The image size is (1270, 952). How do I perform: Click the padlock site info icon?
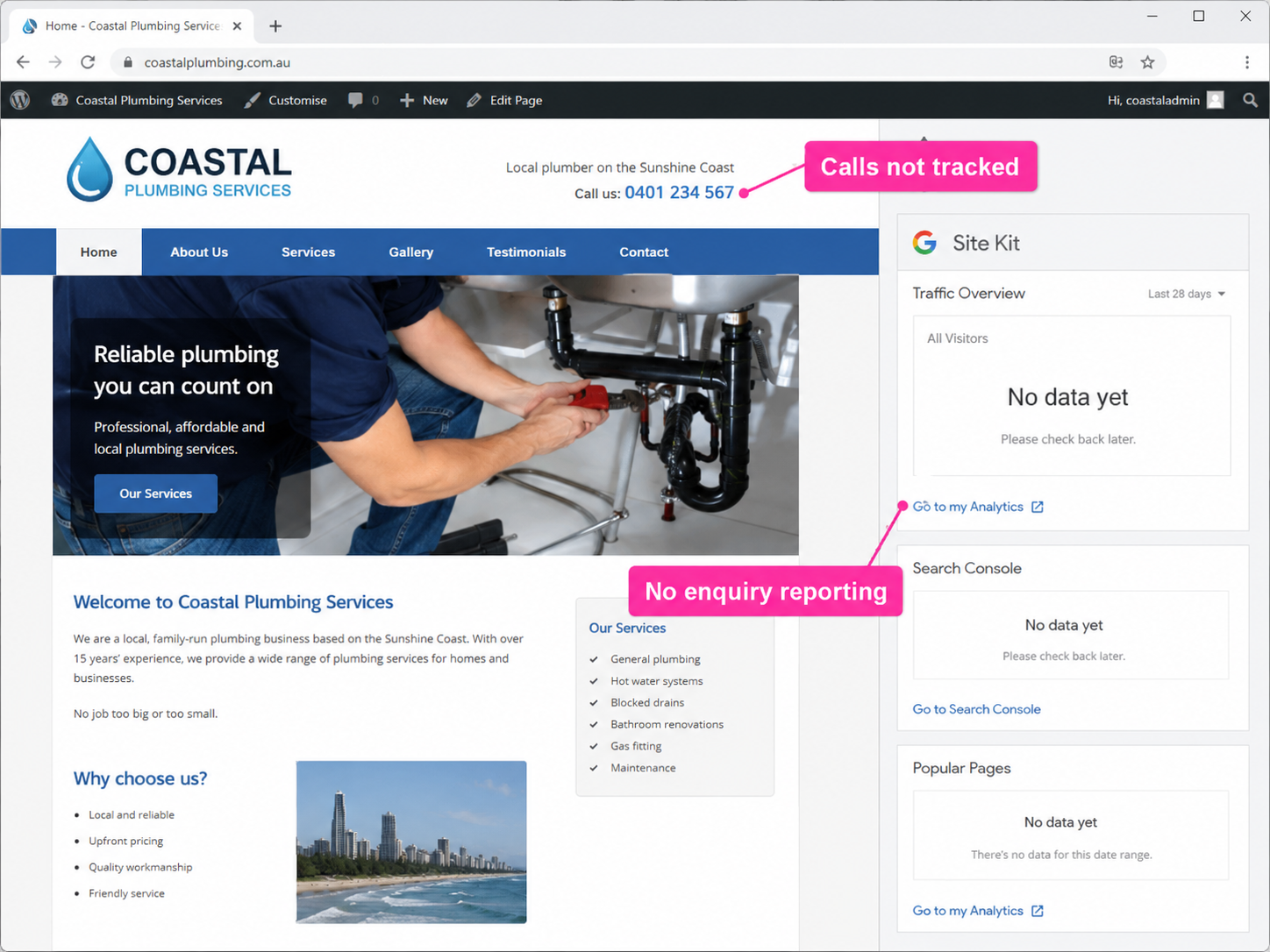[128, 62]
